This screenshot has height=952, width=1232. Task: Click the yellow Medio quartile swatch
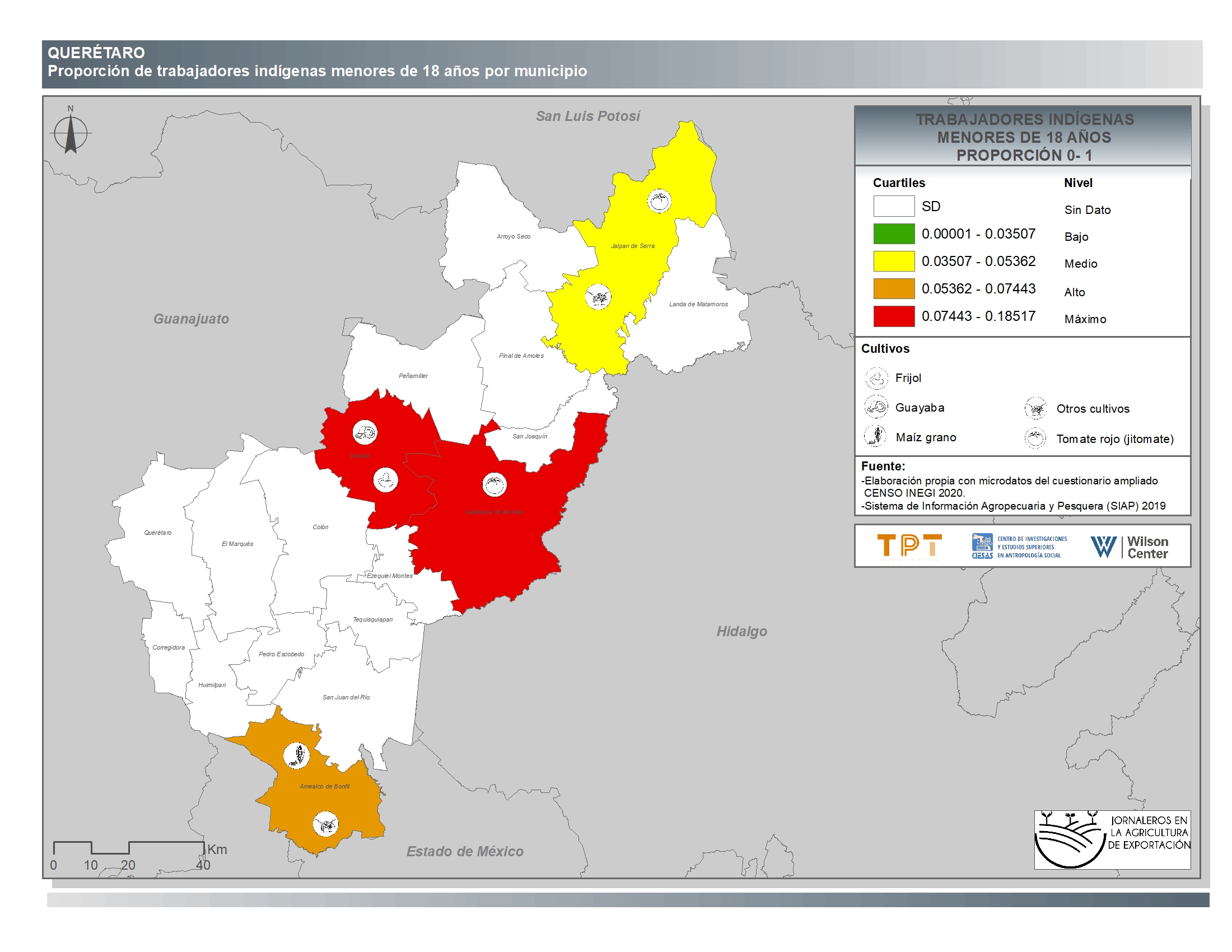point(894,261)
